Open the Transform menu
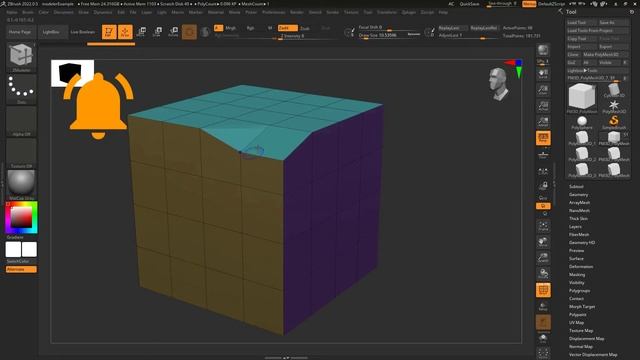 click(387, 12)
